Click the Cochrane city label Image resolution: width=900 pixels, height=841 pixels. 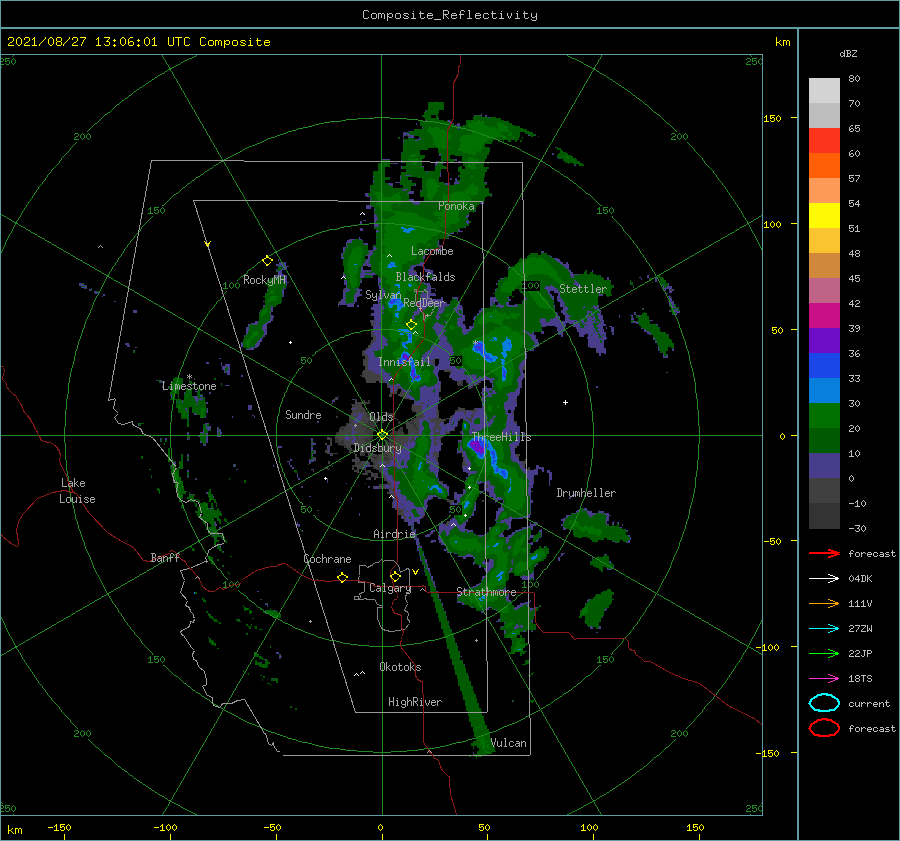point(327,559)
